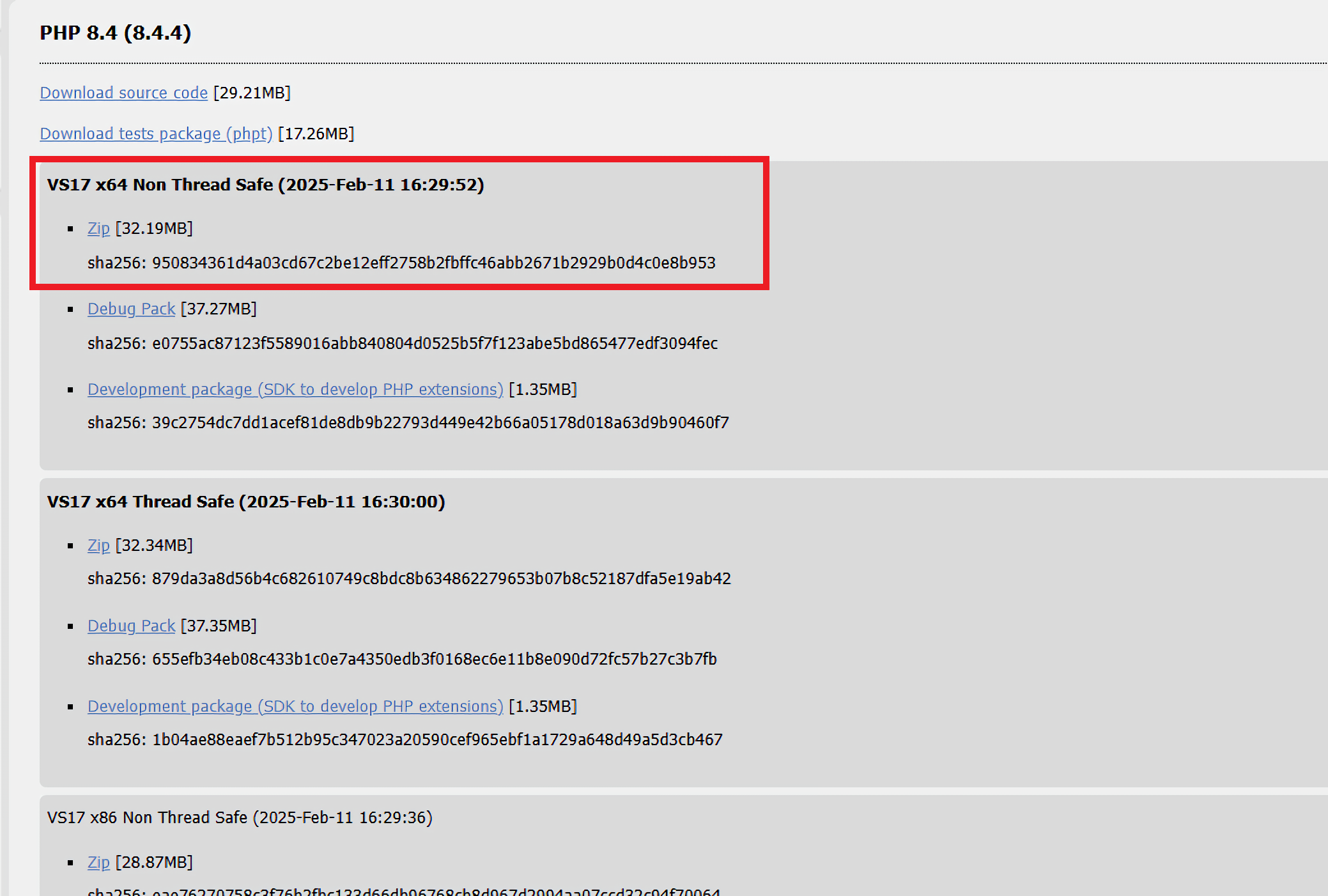Open Debug Pack link sized 37.27MB
This screenshot has height=896, width=1328.
point(131,309)
